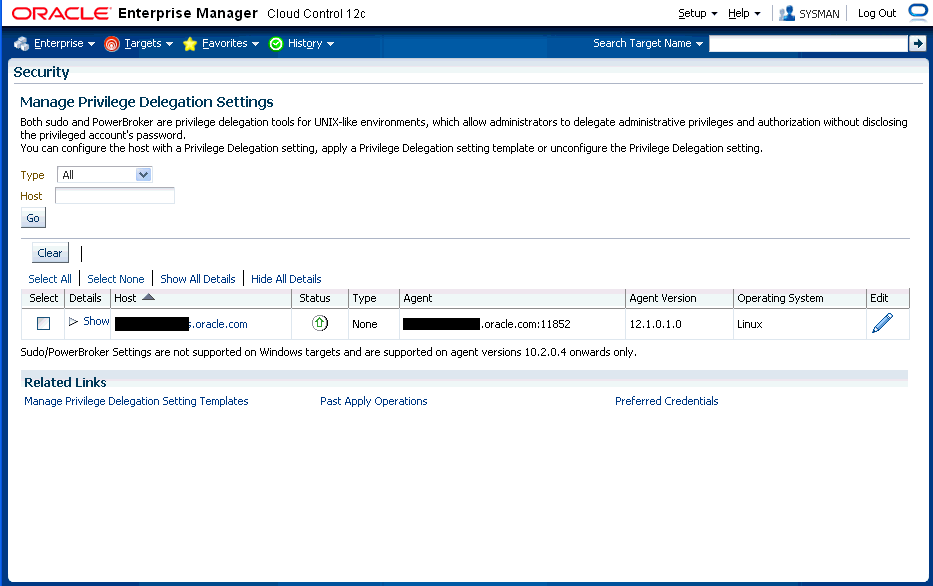The image size is (933, 586).
Task: Click the Targets bullseye icon
Action: tap(112, 43)
